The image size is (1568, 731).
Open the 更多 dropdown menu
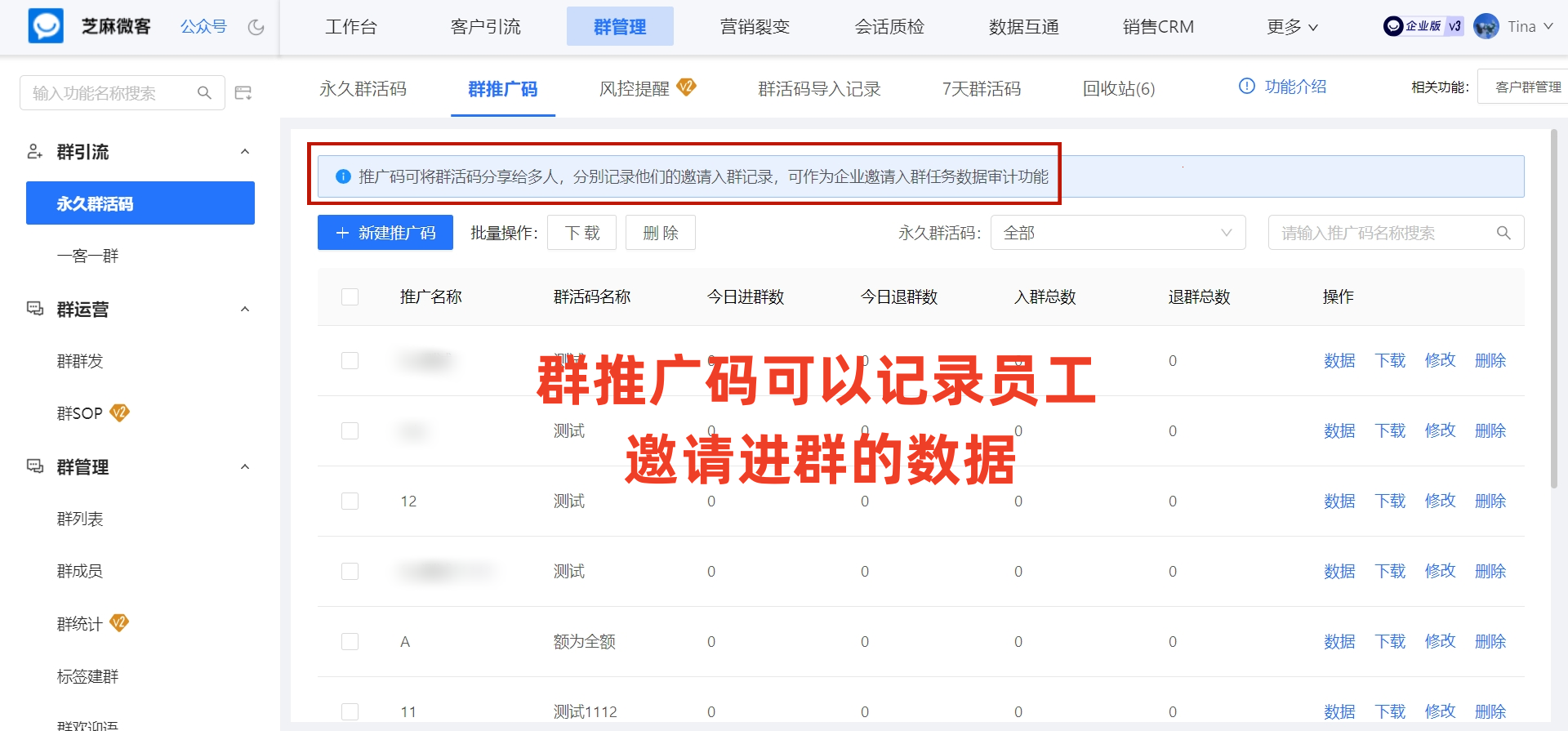click(x=1292, y=27)
